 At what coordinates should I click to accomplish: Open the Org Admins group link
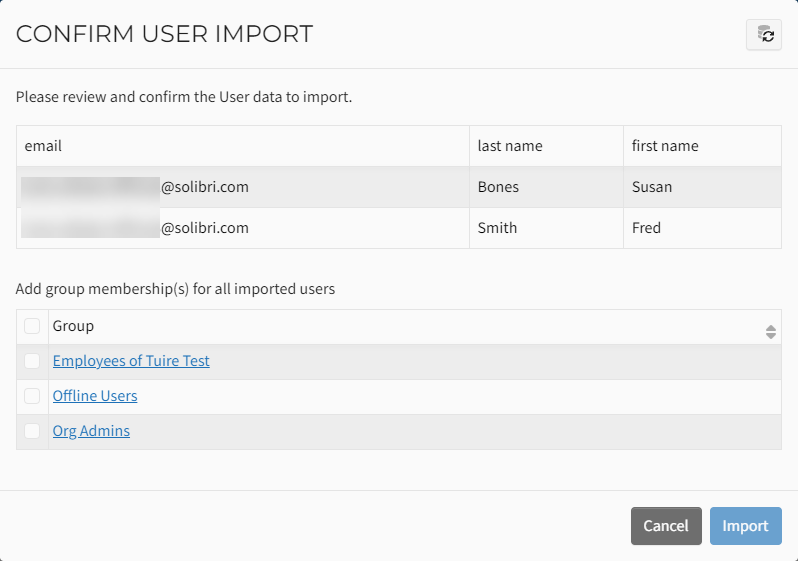pyautogui.click(x=91, y=431)
